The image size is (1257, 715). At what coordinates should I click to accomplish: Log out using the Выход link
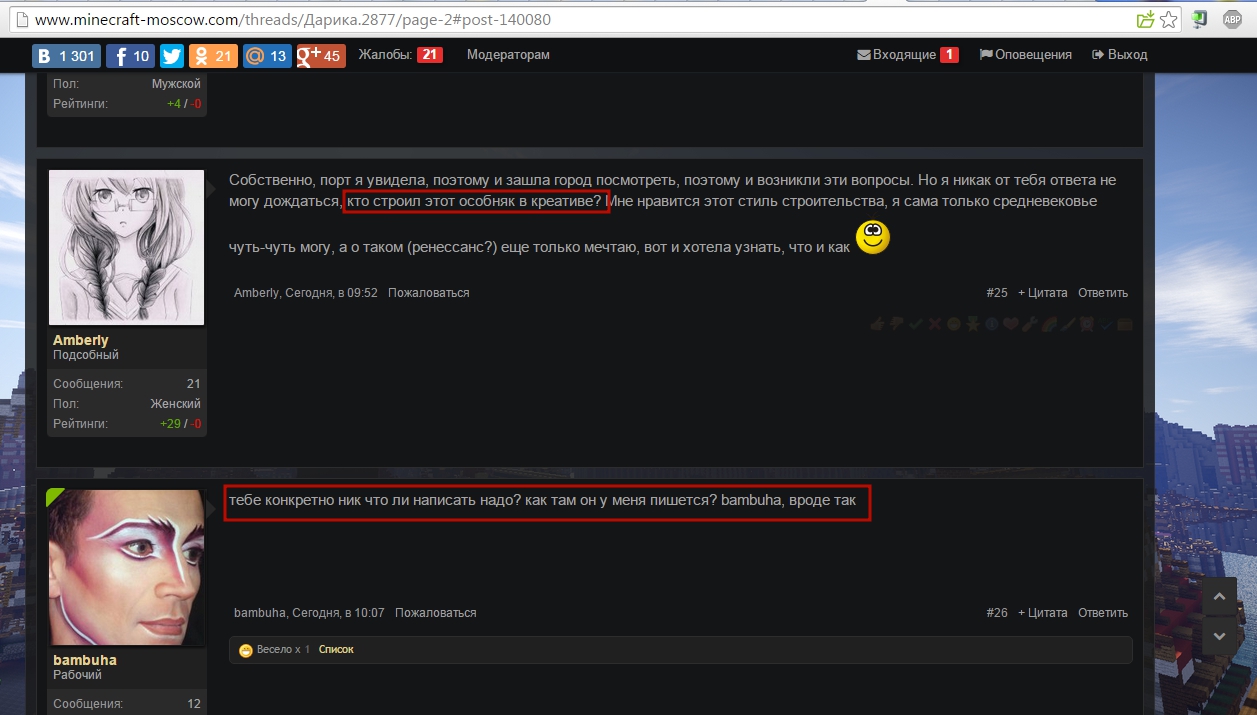pyautogui.click(x=1120, y=55)
